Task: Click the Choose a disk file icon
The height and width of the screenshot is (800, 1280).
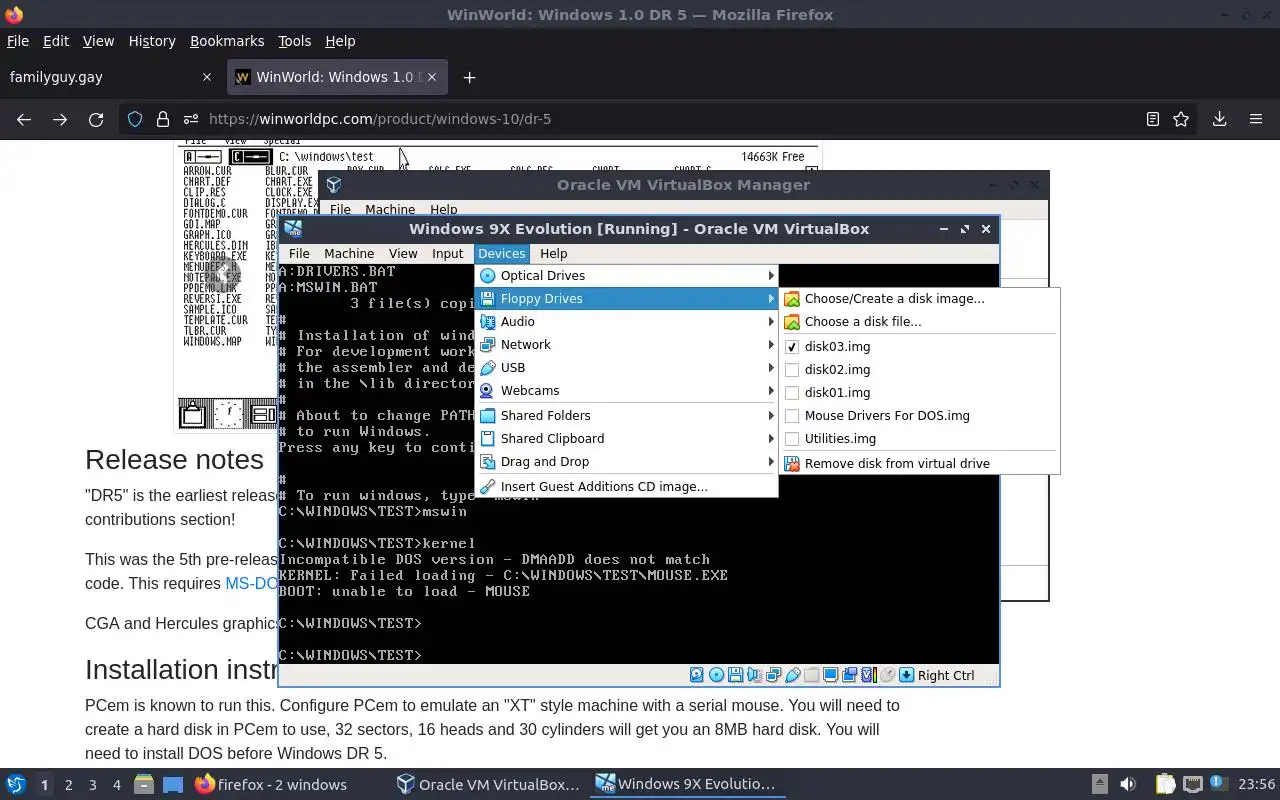Action: [792, 321]
